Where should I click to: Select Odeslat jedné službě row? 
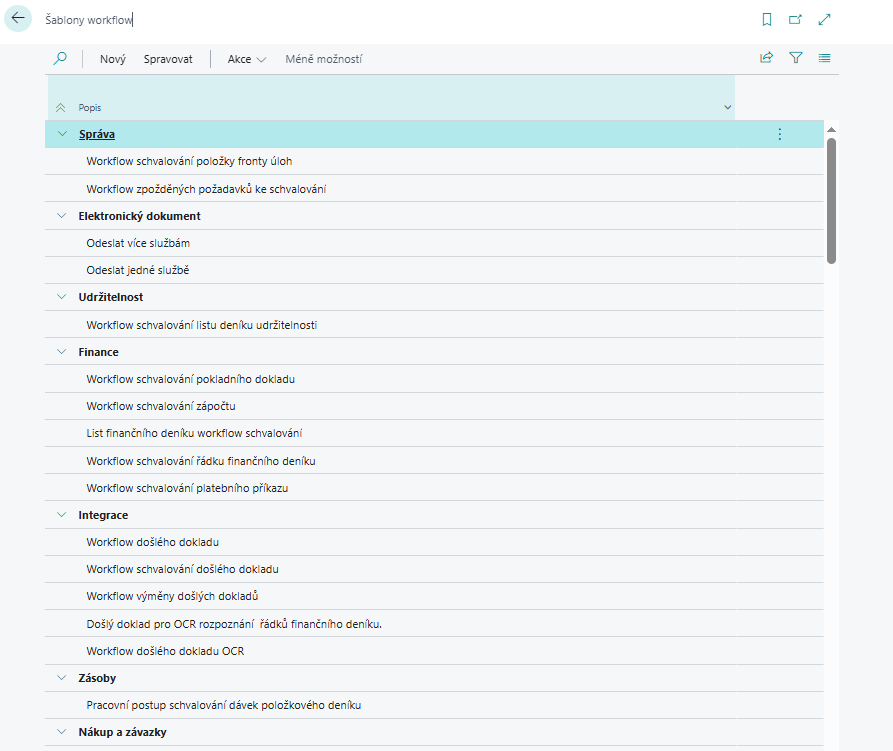tap(434, 270)
